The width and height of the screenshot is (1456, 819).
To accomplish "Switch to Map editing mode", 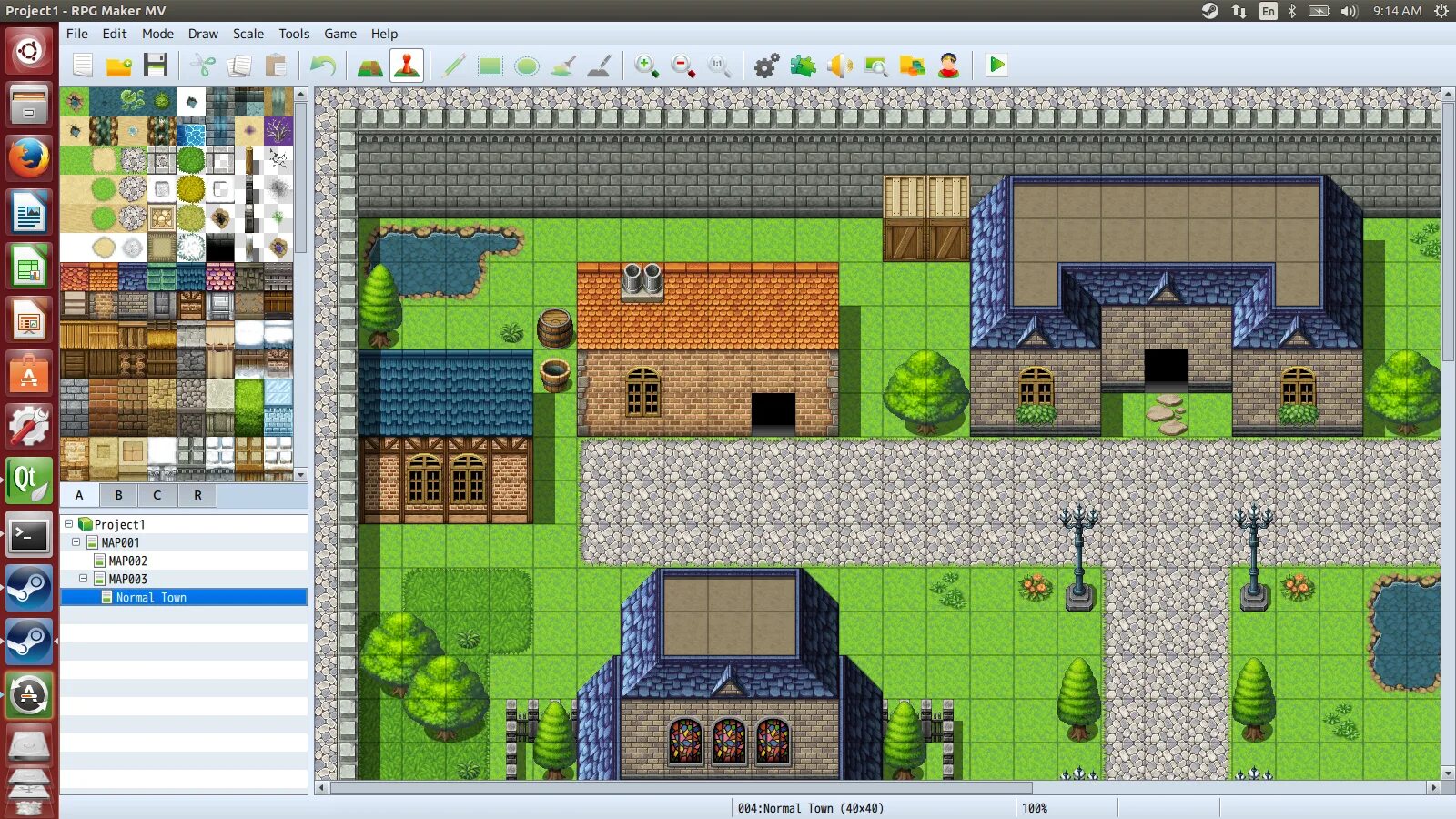I will click(370, 66).
